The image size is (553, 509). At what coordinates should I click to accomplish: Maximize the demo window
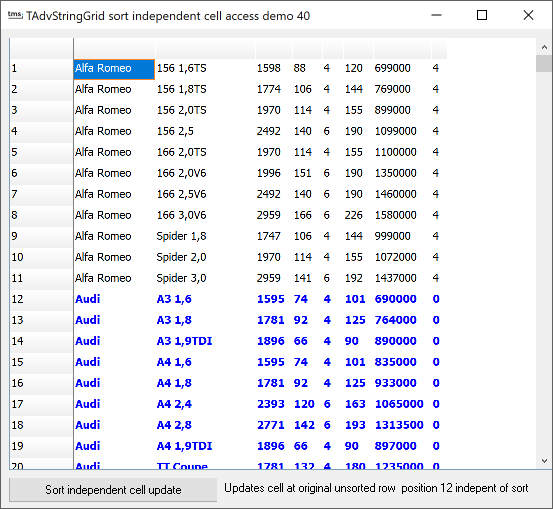click(x=482, y=15)
